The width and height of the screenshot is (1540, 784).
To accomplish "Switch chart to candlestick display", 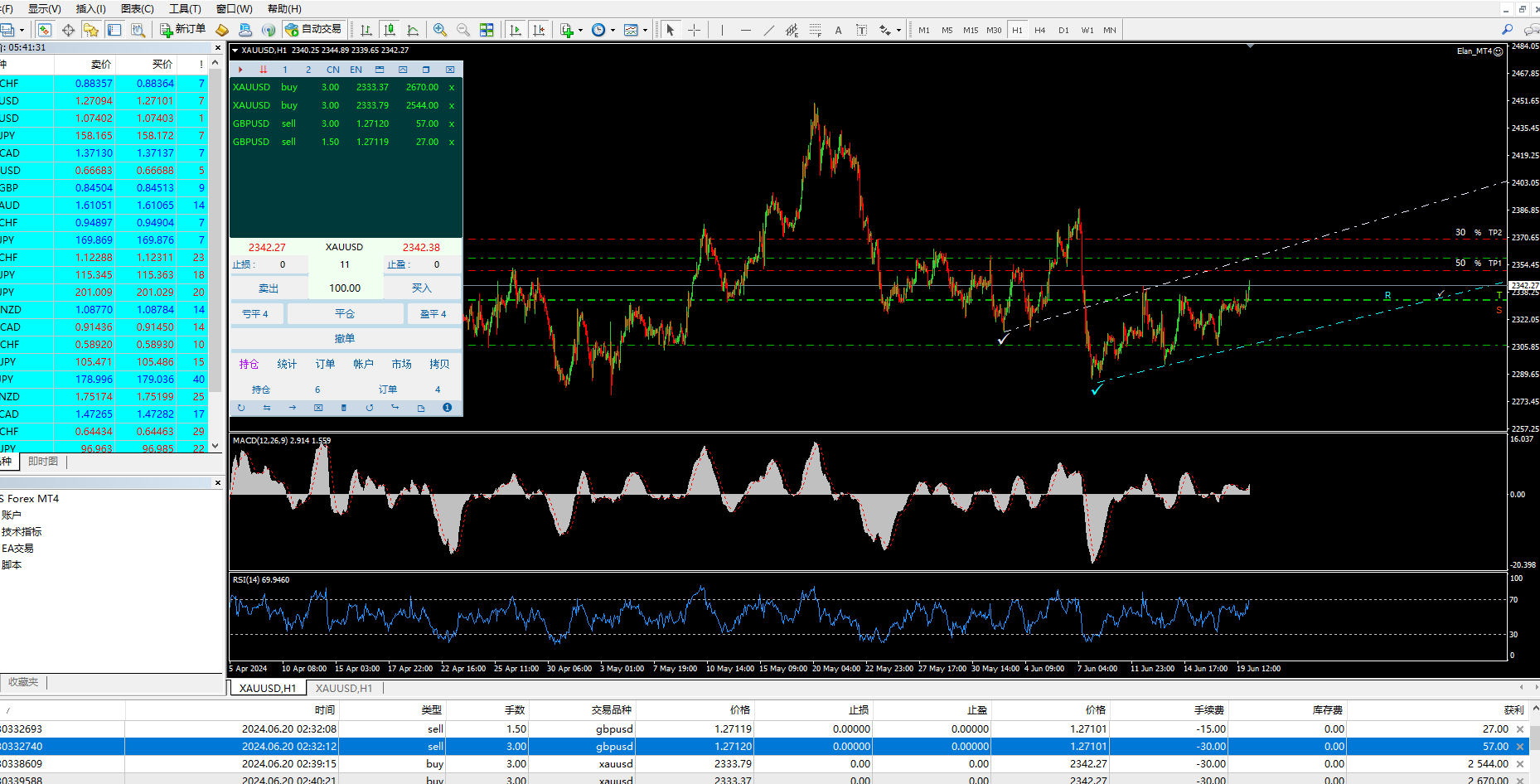I will pos(389,30).
